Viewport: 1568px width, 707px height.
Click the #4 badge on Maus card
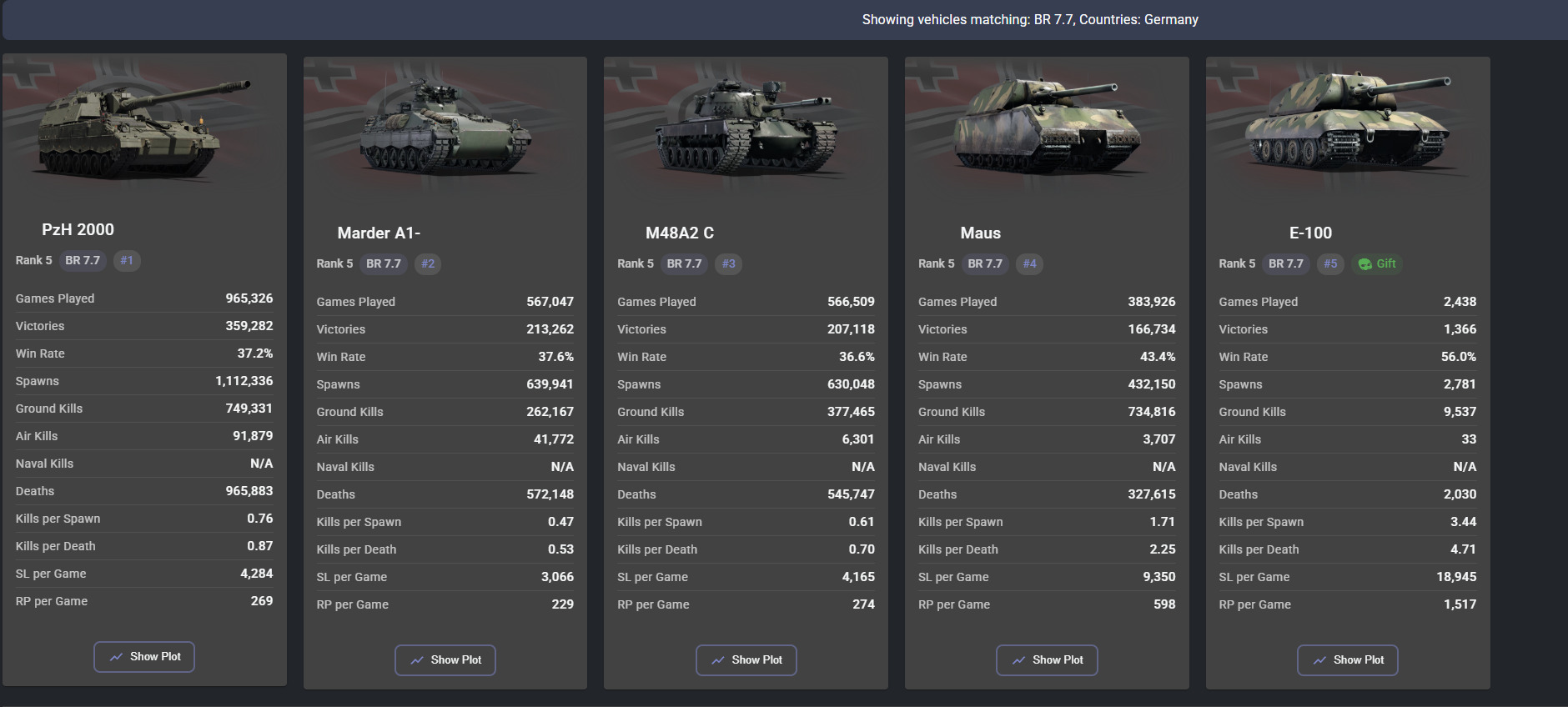[x=1030, y=264]
